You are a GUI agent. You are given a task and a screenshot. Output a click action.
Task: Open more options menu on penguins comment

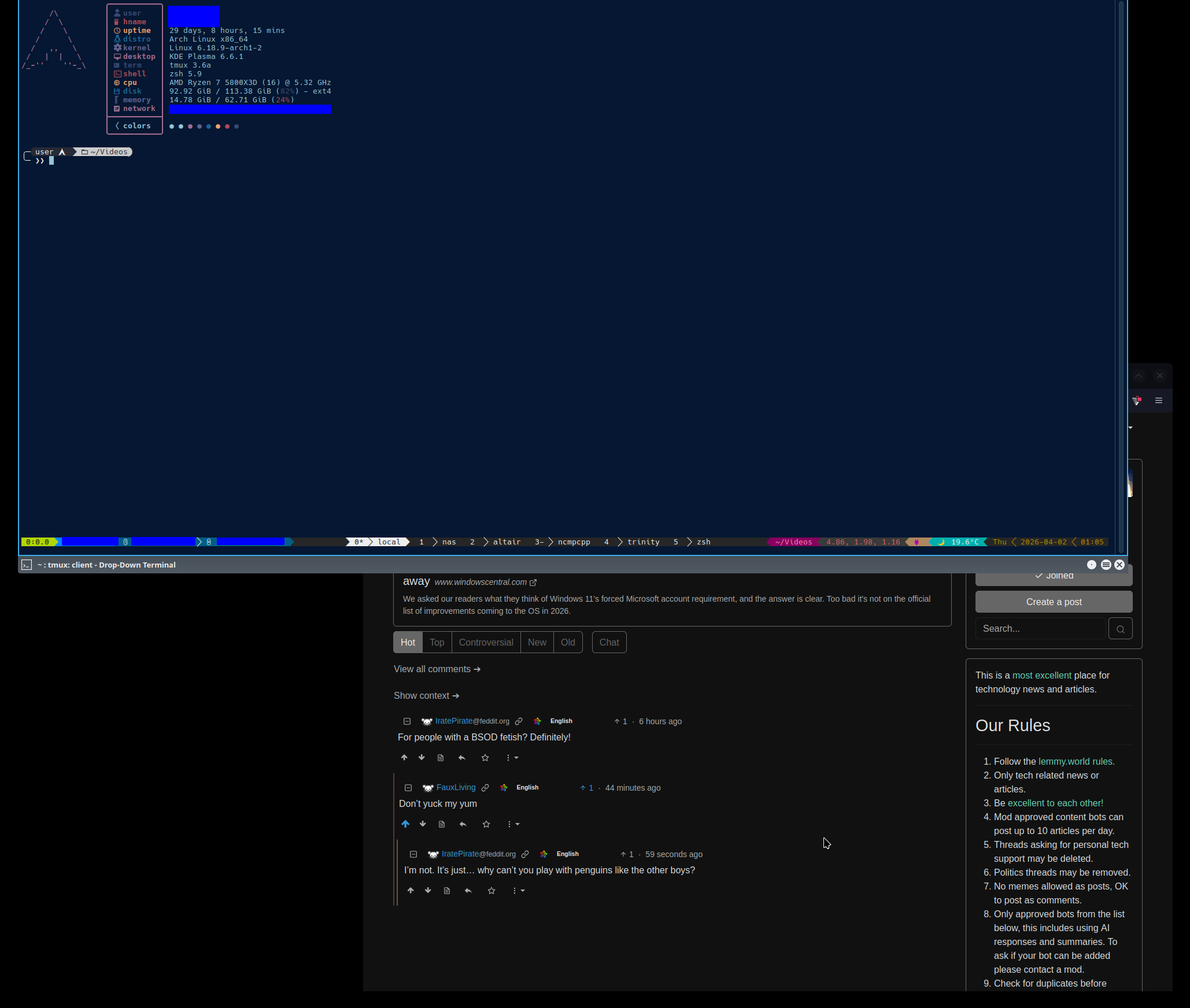518,891
